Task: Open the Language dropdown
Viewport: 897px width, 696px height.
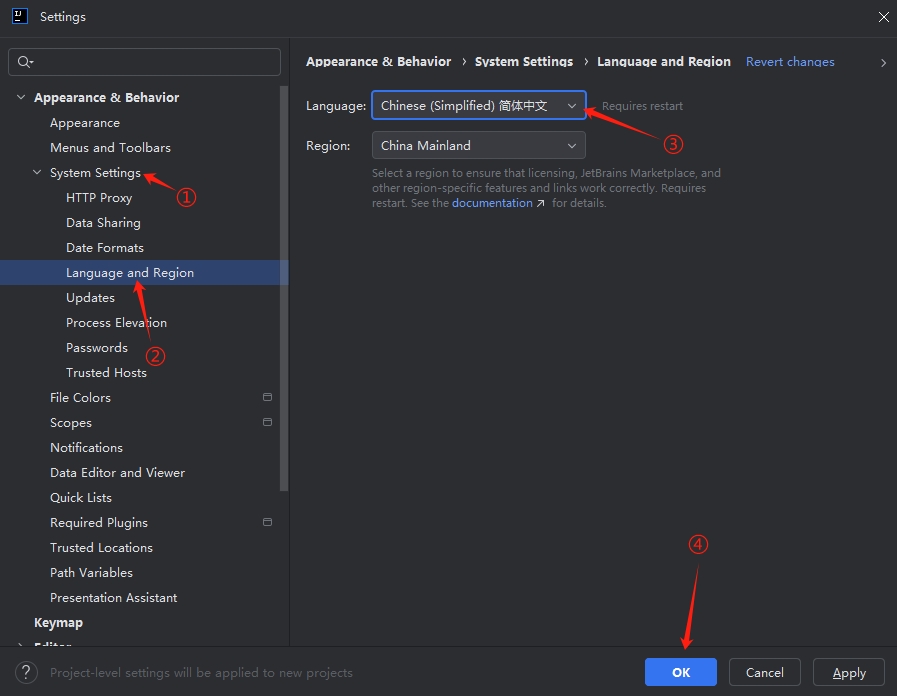Action: coord(478,106)
